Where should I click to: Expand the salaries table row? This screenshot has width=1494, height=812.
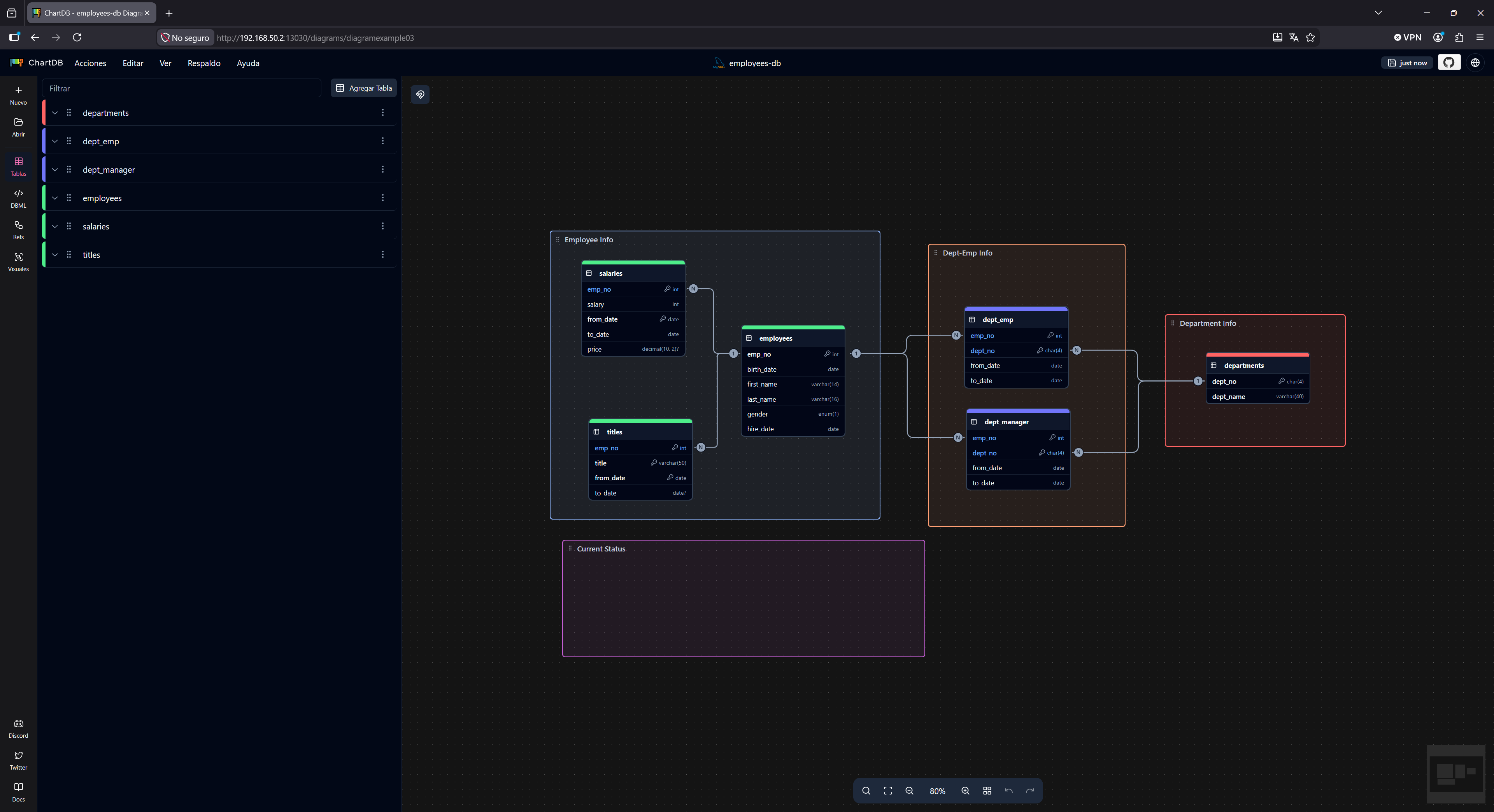(x=55, y=227)
